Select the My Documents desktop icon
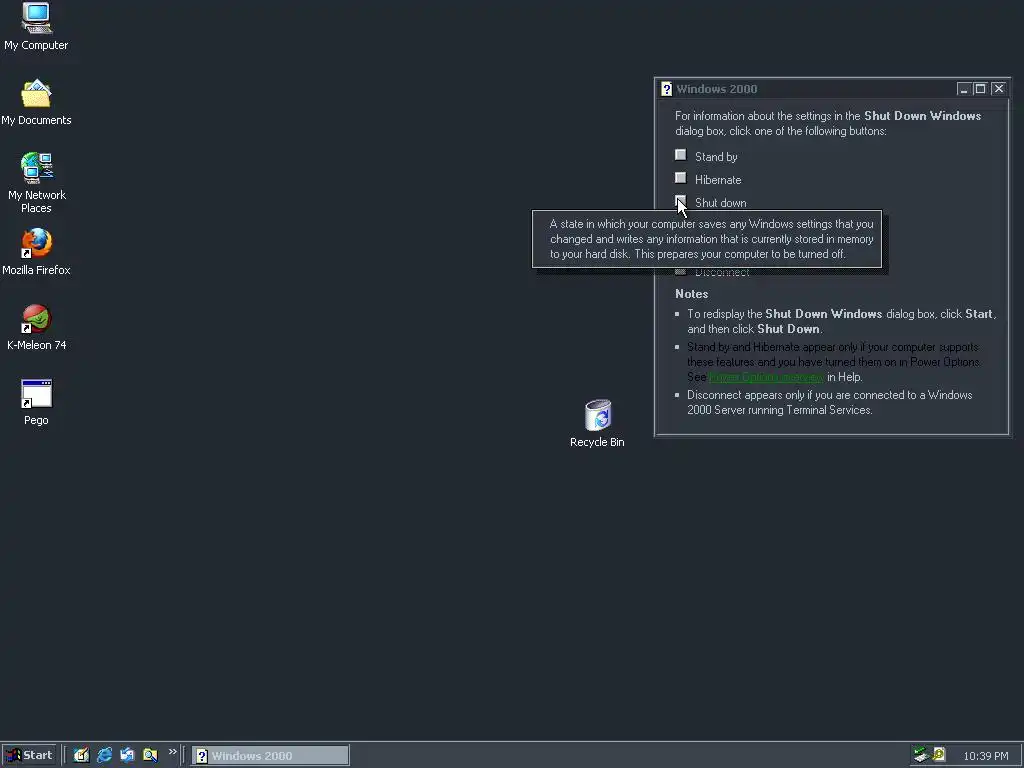The width and height of the screenshot is (1024, 768). 36,102
